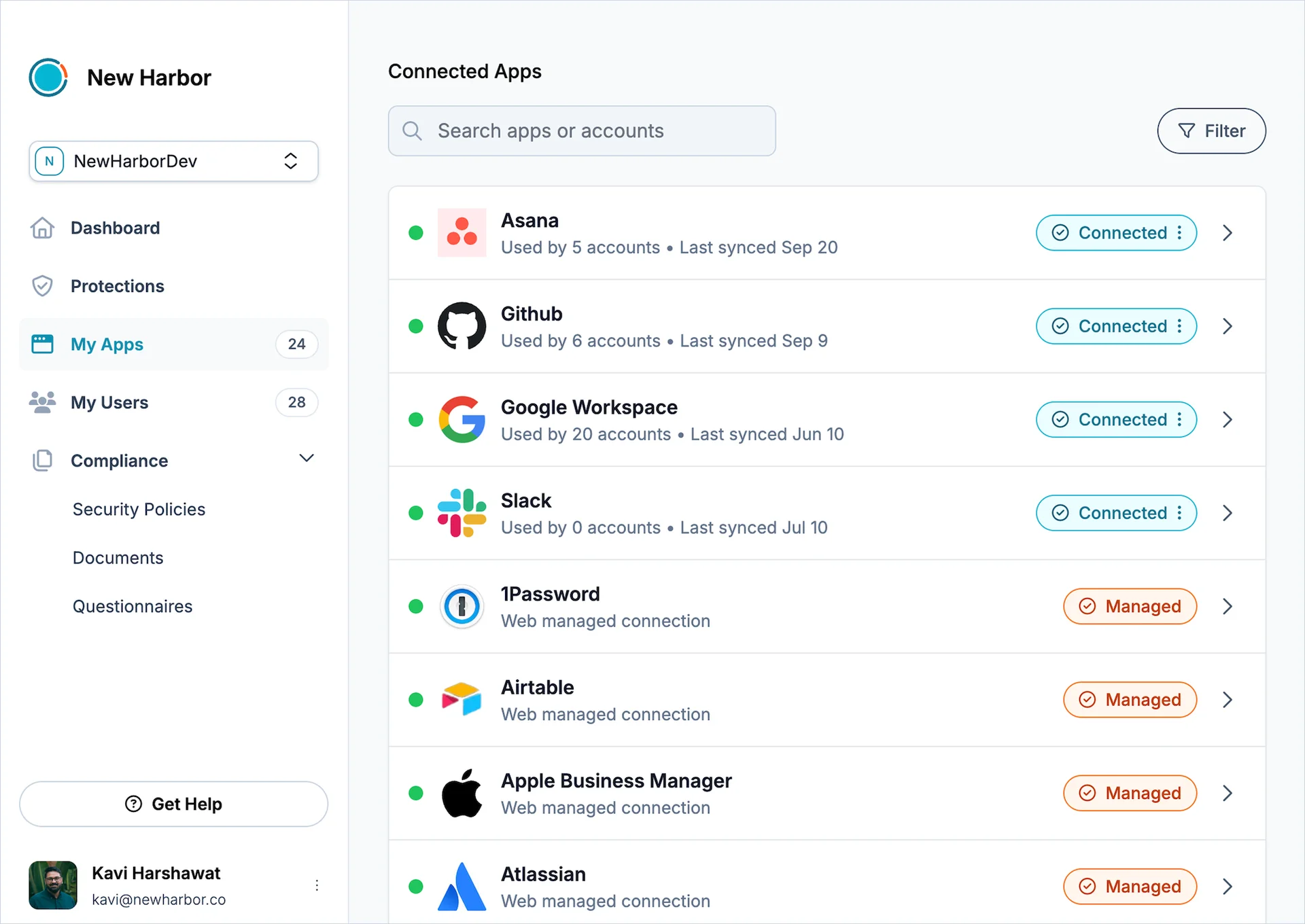Collapse the Compliance section chevron
The image size is (1305, 924).
pyautogui.click(x=307, y=459)
